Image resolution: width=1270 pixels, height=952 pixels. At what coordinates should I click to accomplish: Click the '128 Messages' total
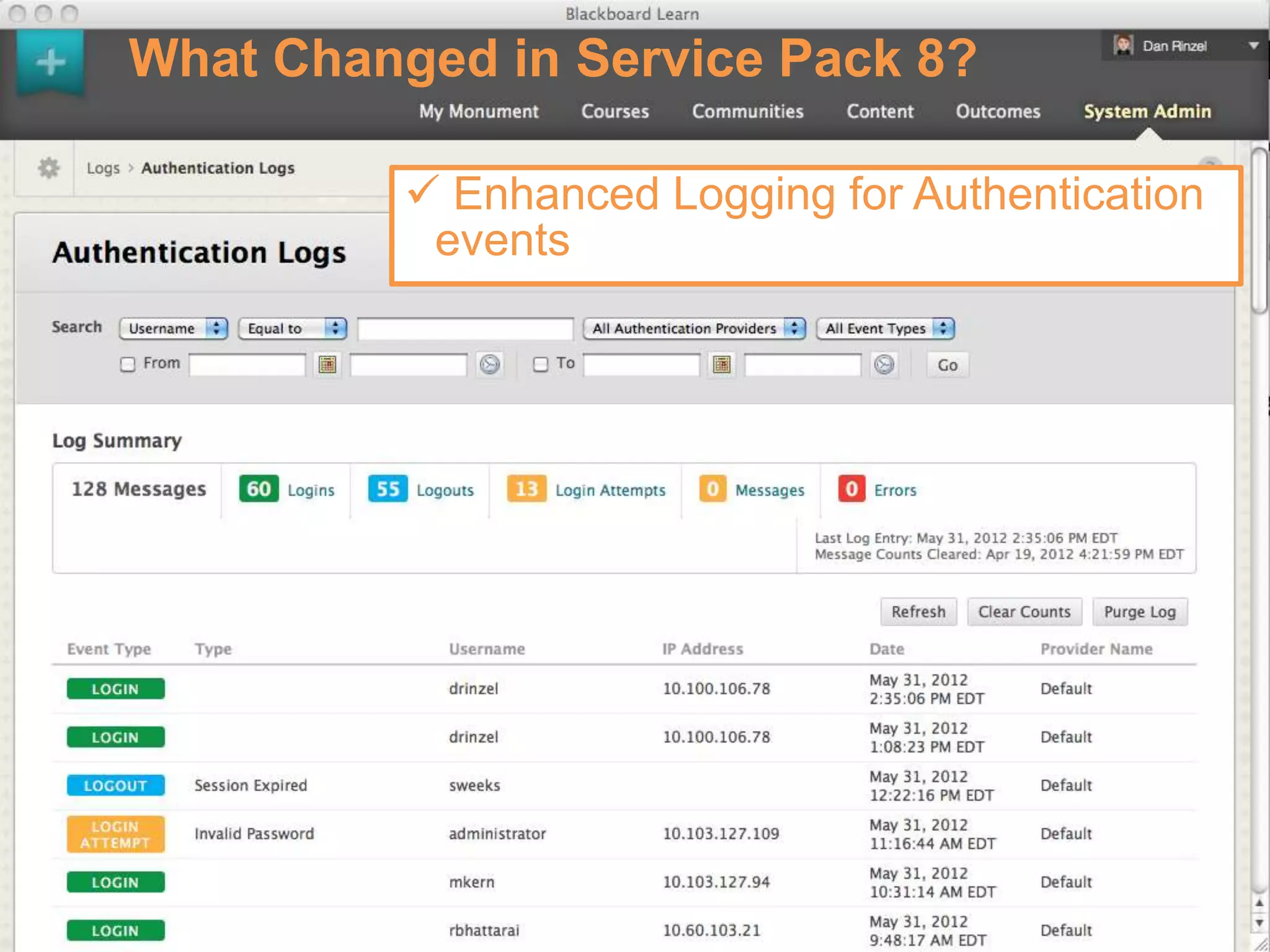pyautogui.click(x=139, y=489)
